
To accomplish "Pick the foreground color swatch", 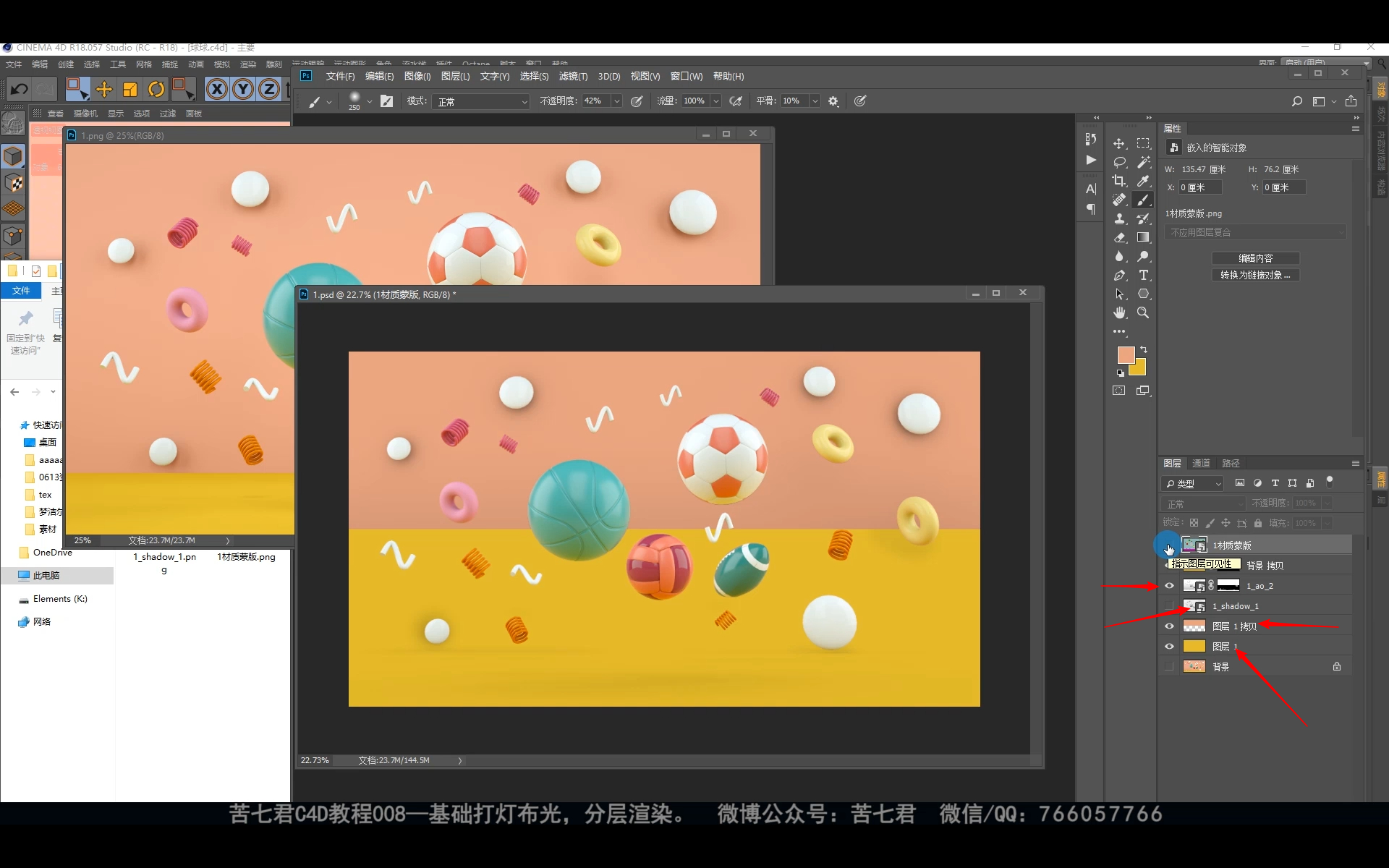I will (x=1125, y=354).
